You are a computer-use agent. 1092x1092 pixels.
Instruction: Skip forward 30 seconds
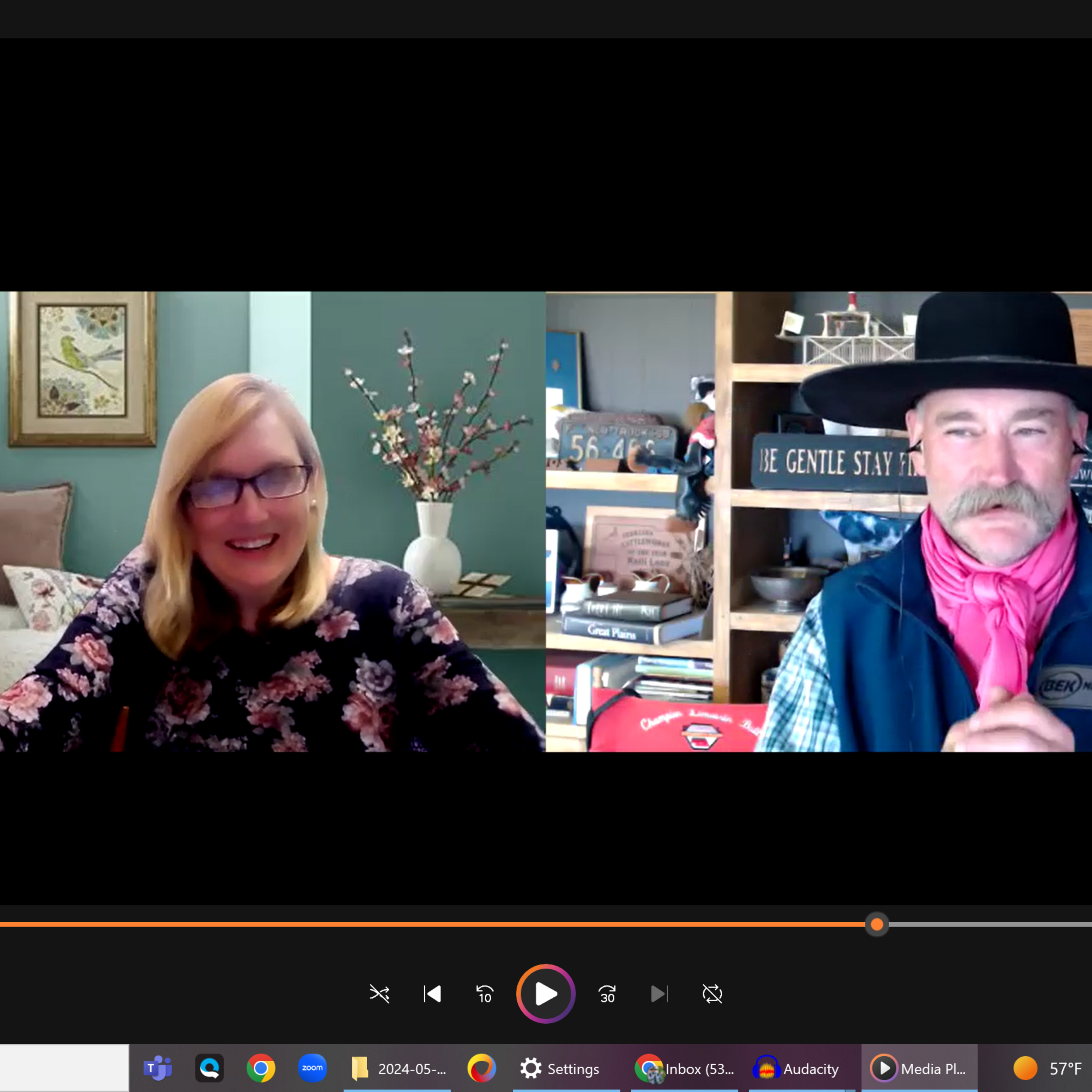607,994
